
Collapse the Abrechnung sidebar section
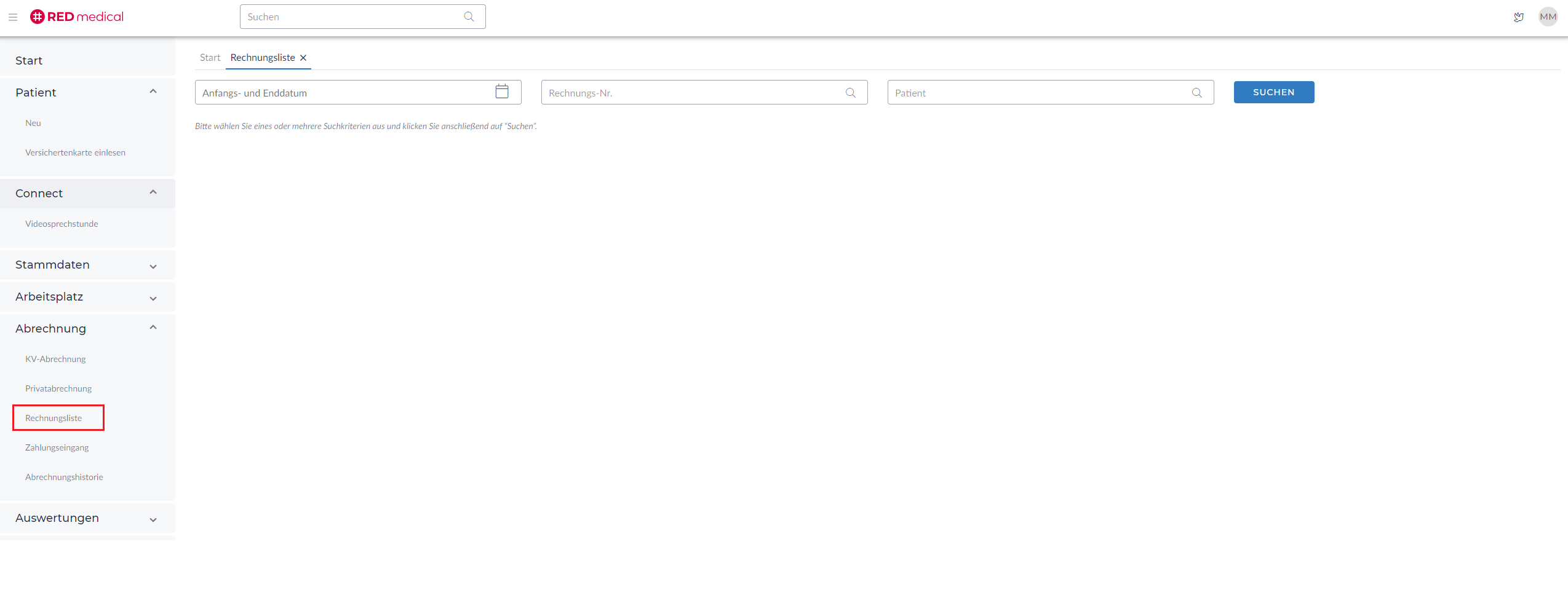(x=153, y=328)
